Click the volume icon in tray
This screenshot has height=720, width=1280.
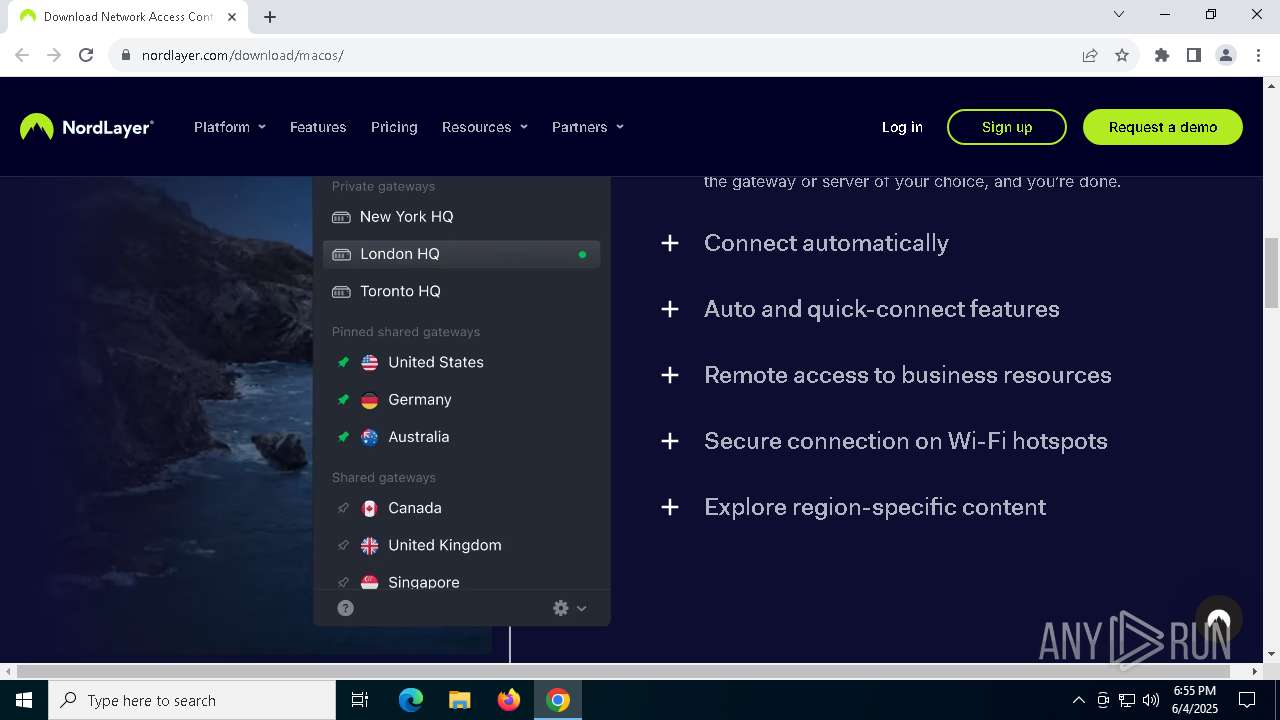tap(1151, 700)
